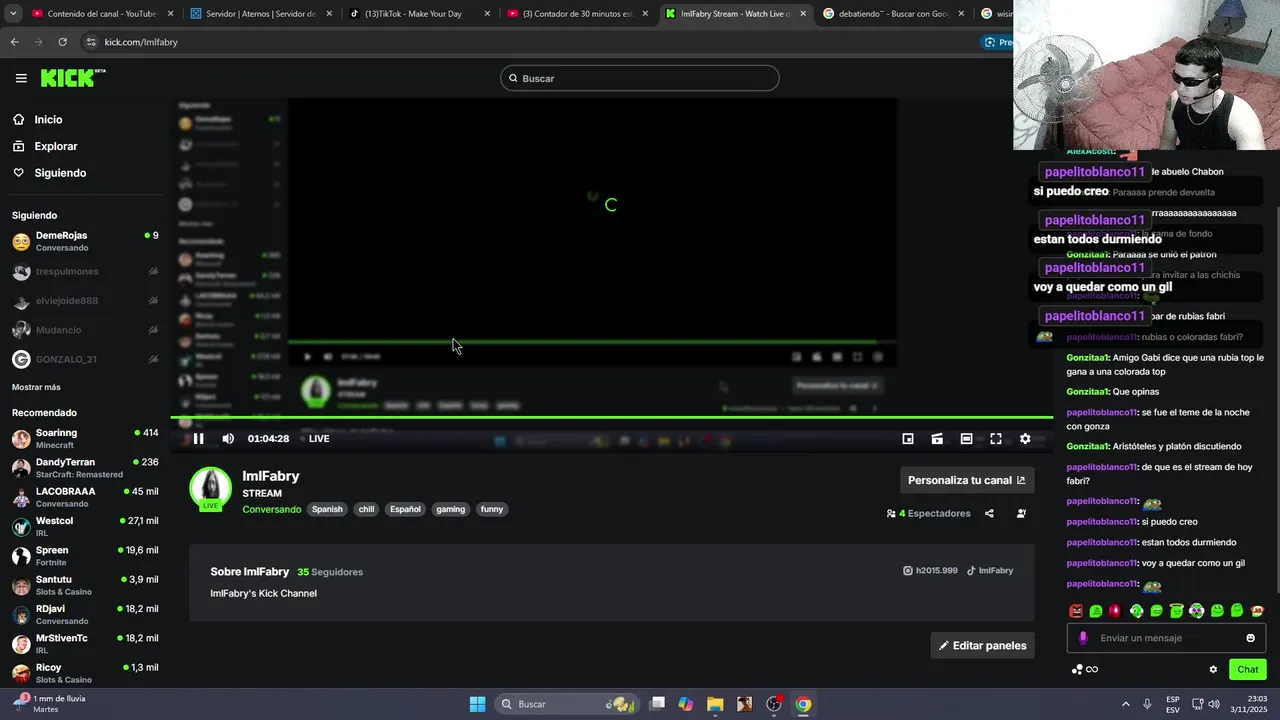The image size is (1280, 720).
Task: Switch to debatiendo Google search tab
Action: click(x=895, y=14)
